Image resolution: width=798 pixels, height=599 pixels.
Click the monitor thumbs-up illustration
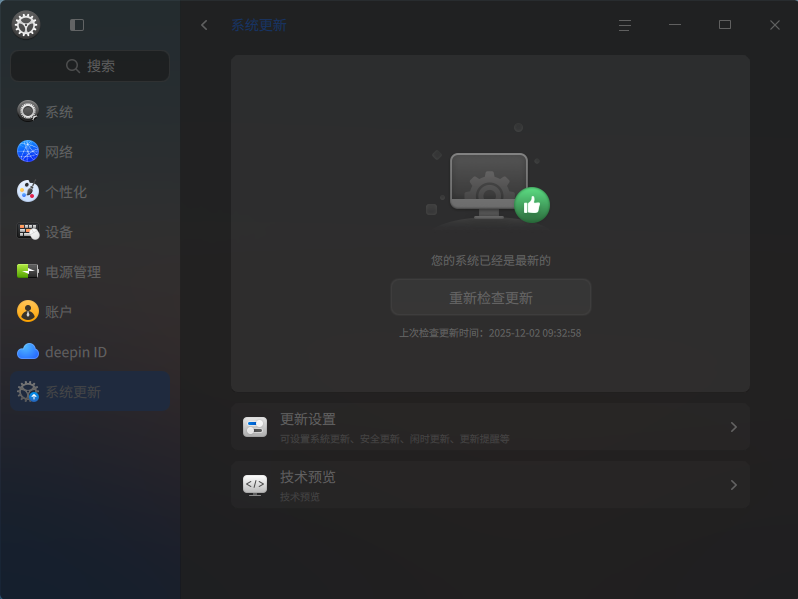(488, 178)
